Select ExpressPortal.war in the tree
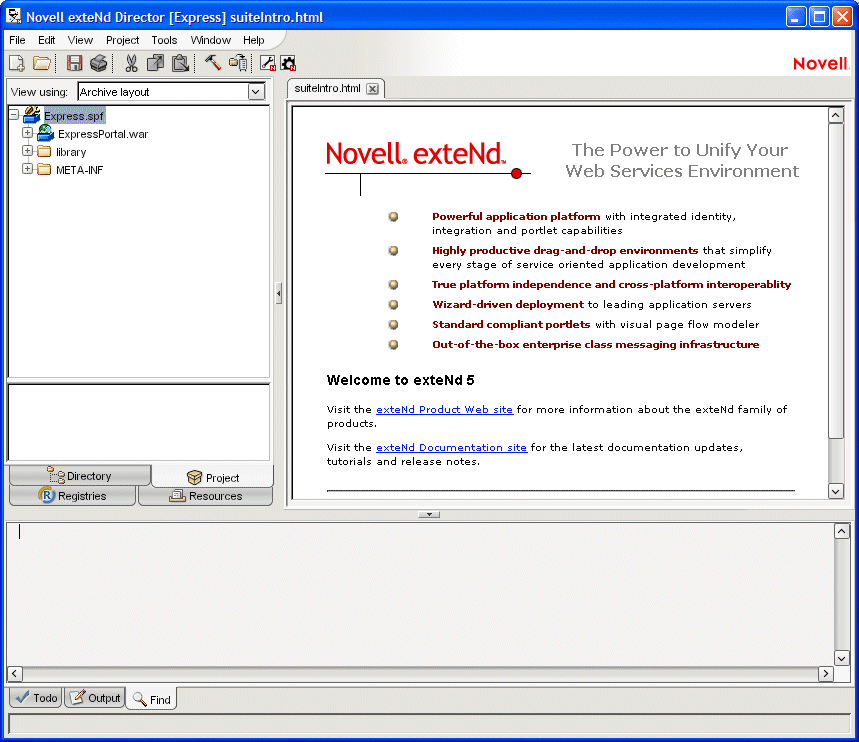859x742 pixels. pyautogui.click(x=103, y=134)
